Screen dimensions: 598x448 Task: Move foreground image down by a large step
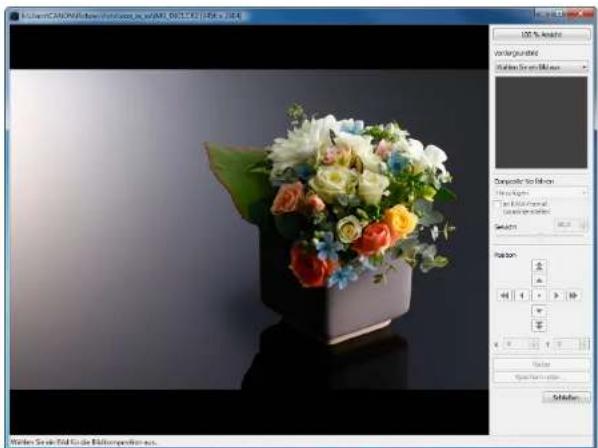click(539, 326)
